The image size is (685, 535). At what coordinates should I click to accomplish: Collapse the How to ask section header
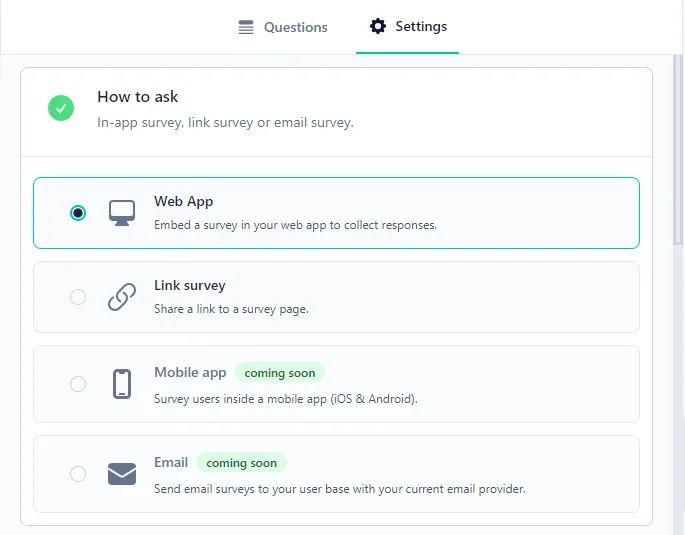(x=138, y=97)
